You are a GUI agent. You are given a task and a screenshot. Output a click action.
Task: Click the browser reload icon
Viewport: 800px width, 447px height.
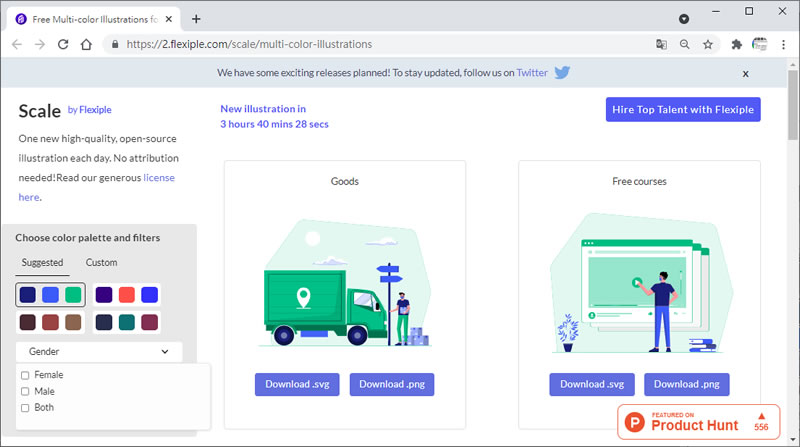click(x=63, y=44)
